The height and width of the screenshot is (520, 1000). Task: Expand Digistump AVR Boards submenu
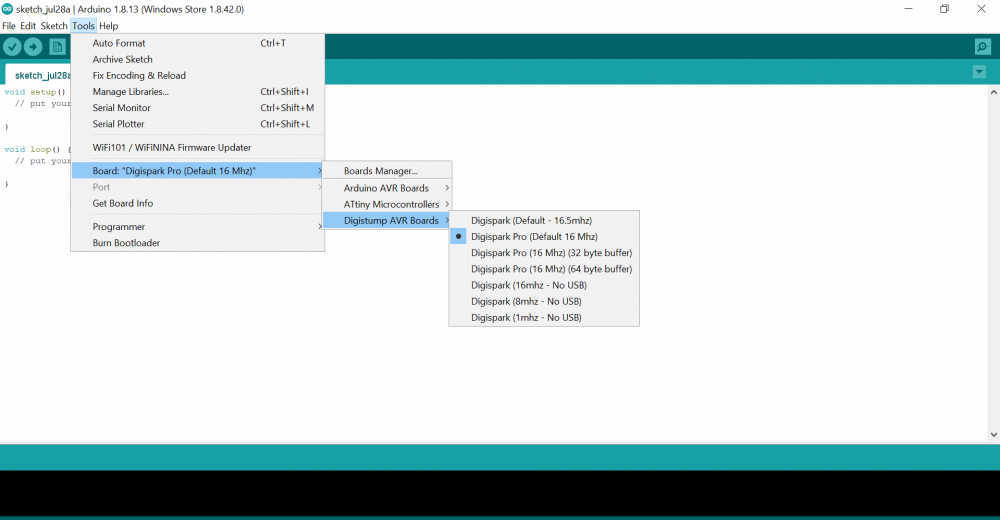point(387,221)
